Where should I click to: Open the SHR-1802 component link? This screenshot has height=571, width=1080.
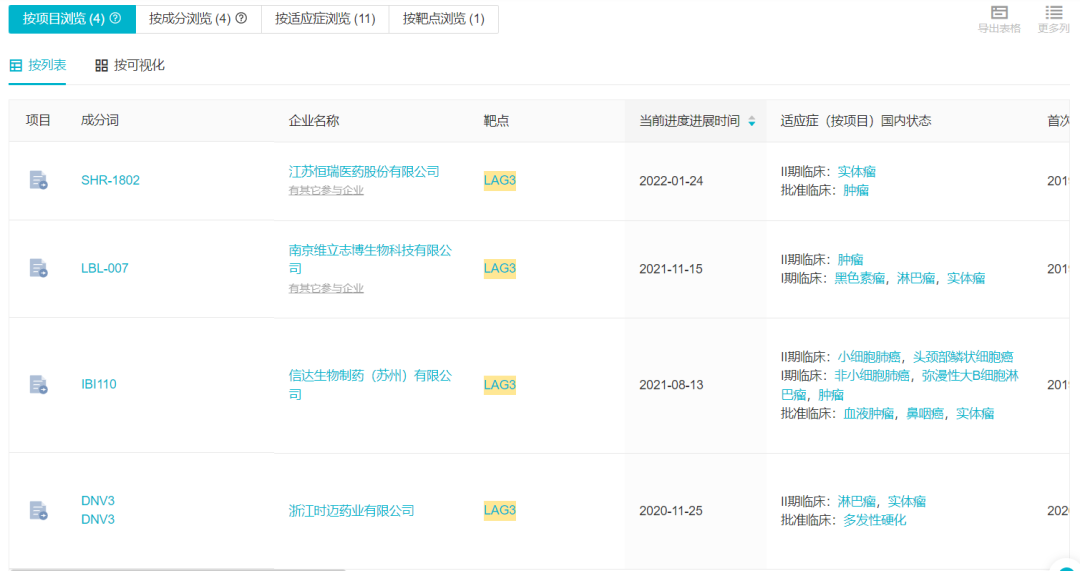point(110,180)
